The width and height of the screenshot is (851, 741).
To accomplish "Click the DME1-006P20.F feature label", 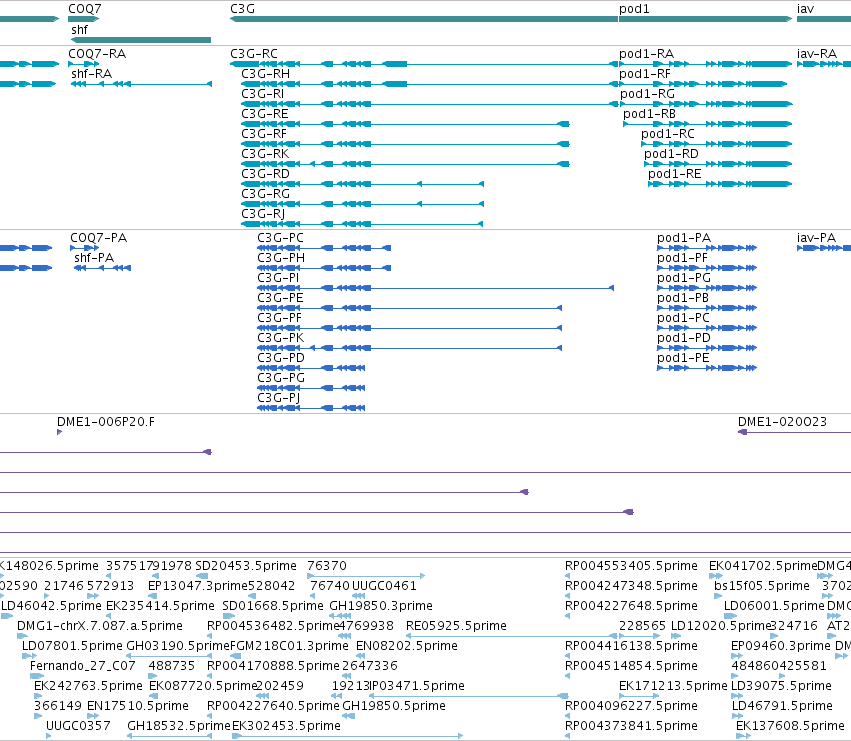I will tap(106, 422).
